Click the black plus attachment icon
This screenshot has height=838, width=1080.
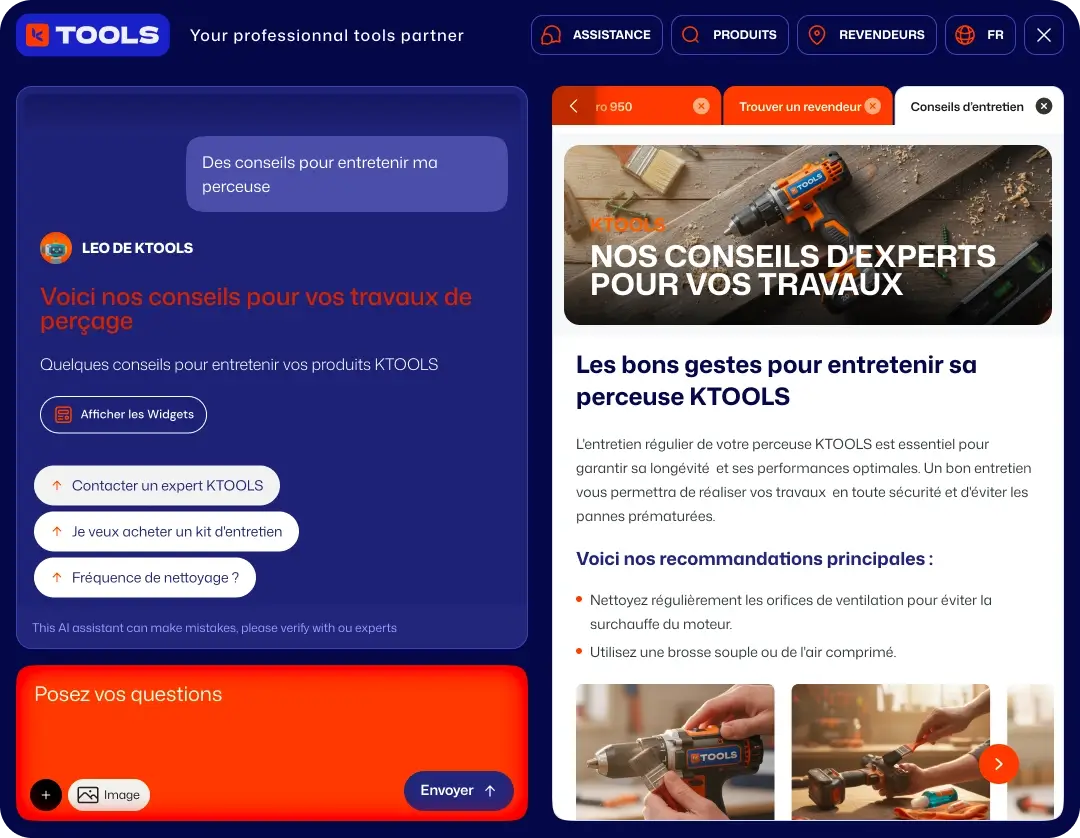point(46,795)
